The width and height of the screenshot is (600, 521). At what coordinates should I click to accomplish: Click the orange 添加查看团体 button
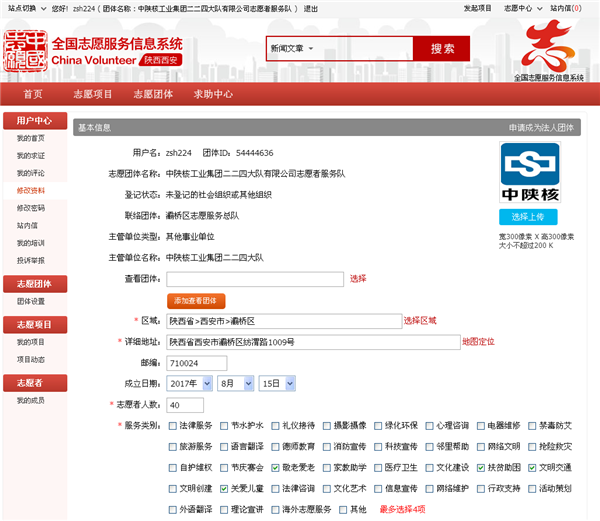coord(197,300)
